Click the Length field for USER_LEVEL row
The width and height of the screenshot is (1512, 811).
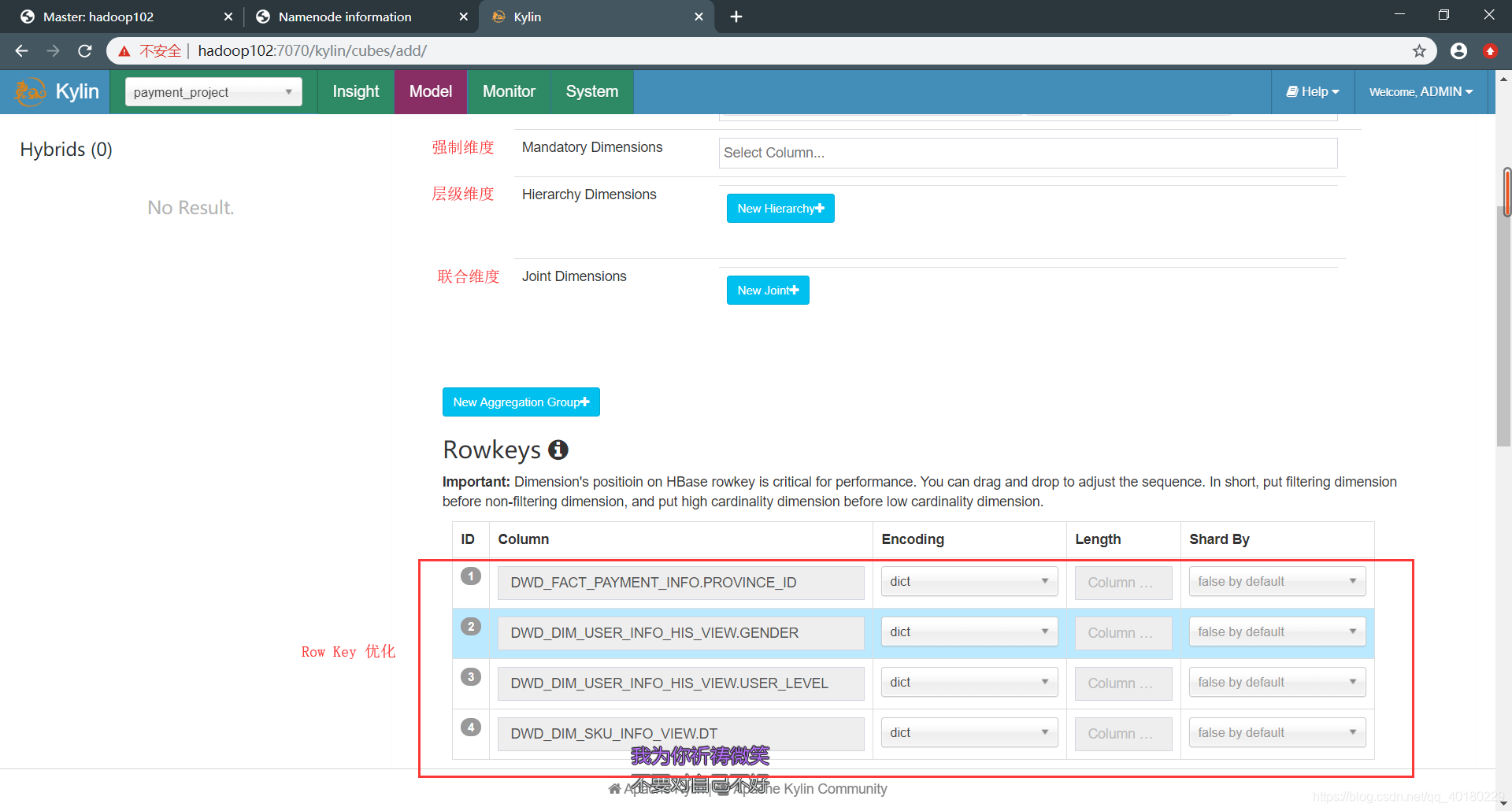[x=1123, y=683]
